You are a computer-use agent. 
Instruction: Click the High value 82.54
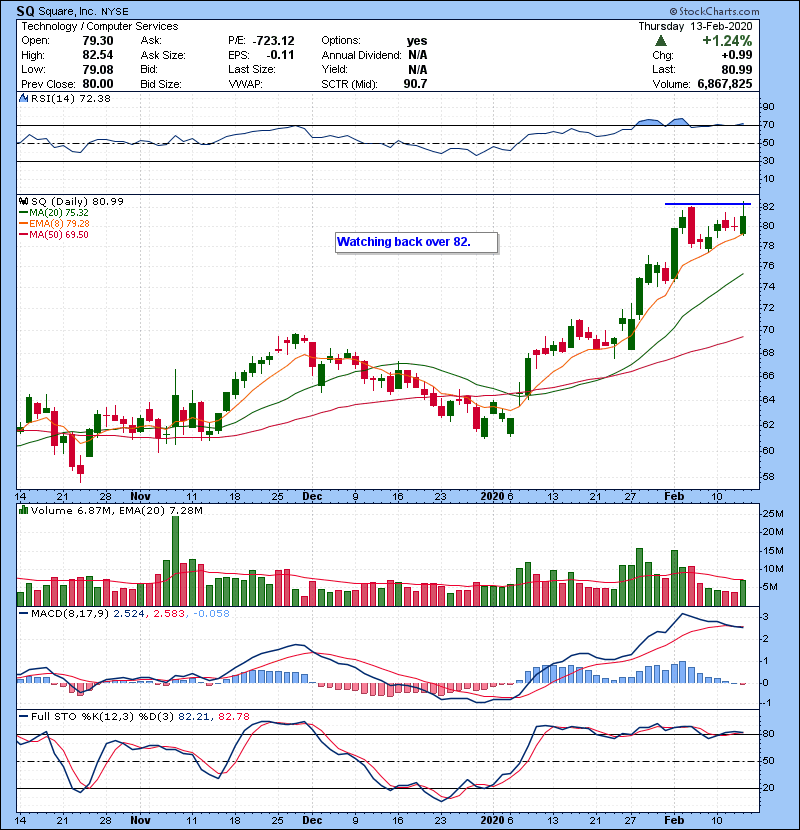(98, 55)
